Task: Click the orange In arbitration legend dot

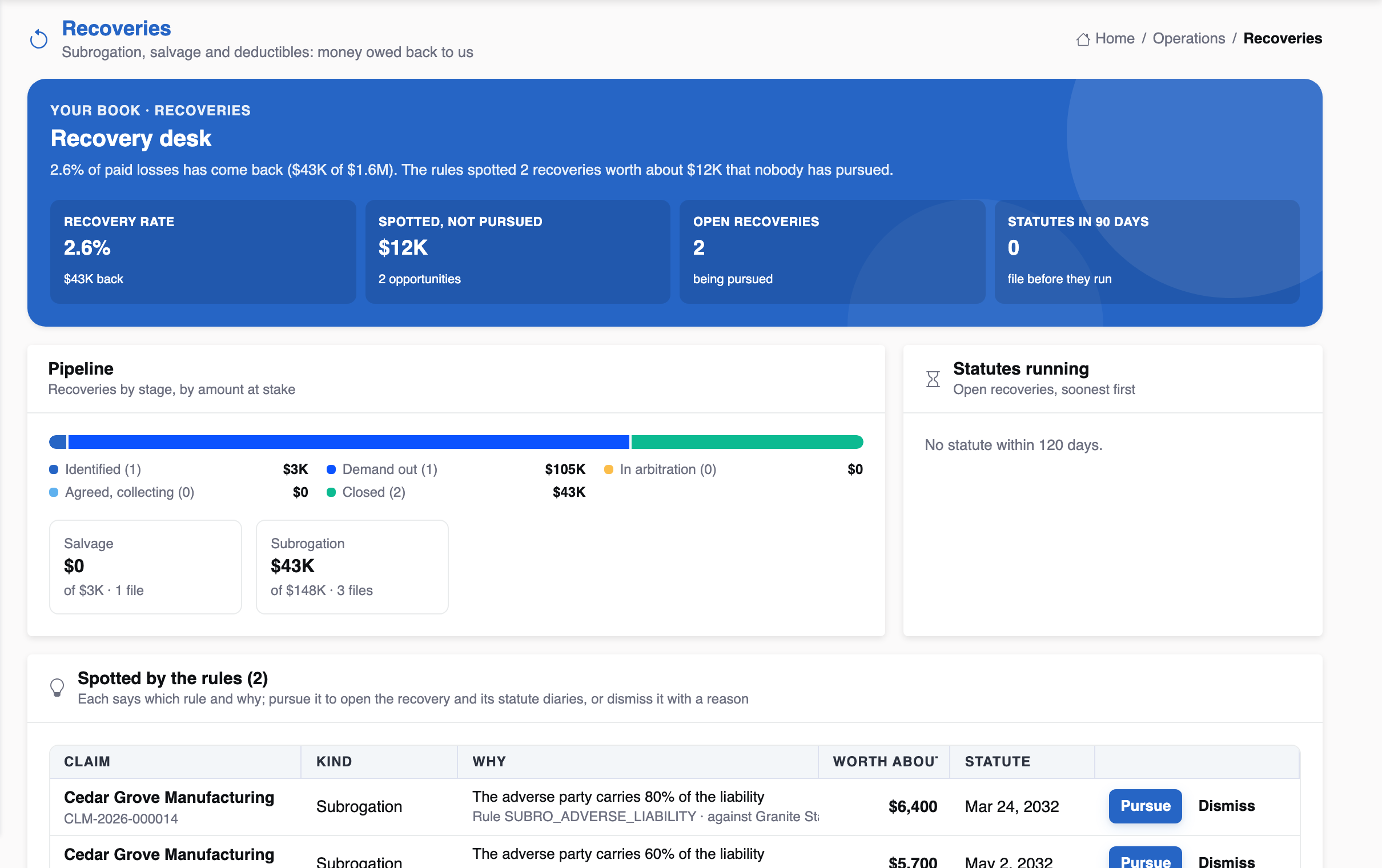Action: click(608, 469)
